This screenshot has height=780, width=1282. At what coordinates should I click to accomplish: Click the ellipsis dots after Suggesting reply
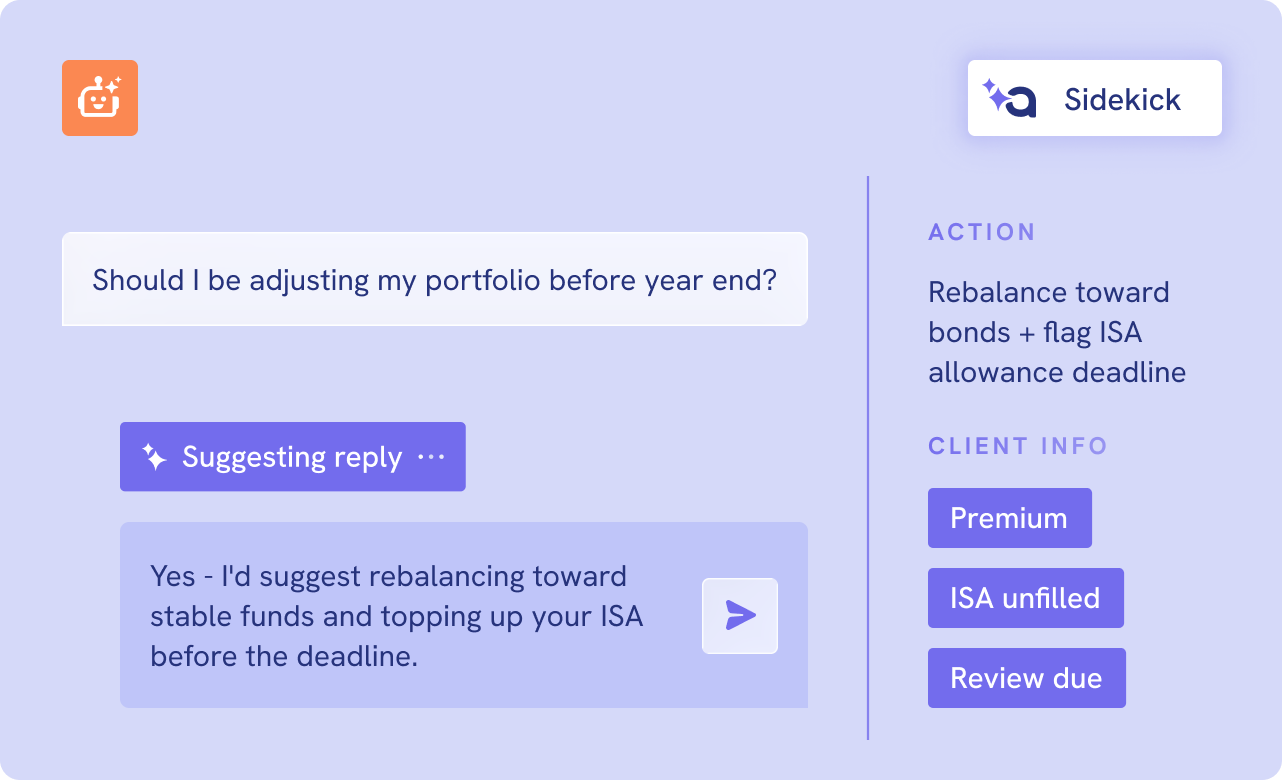431,458
